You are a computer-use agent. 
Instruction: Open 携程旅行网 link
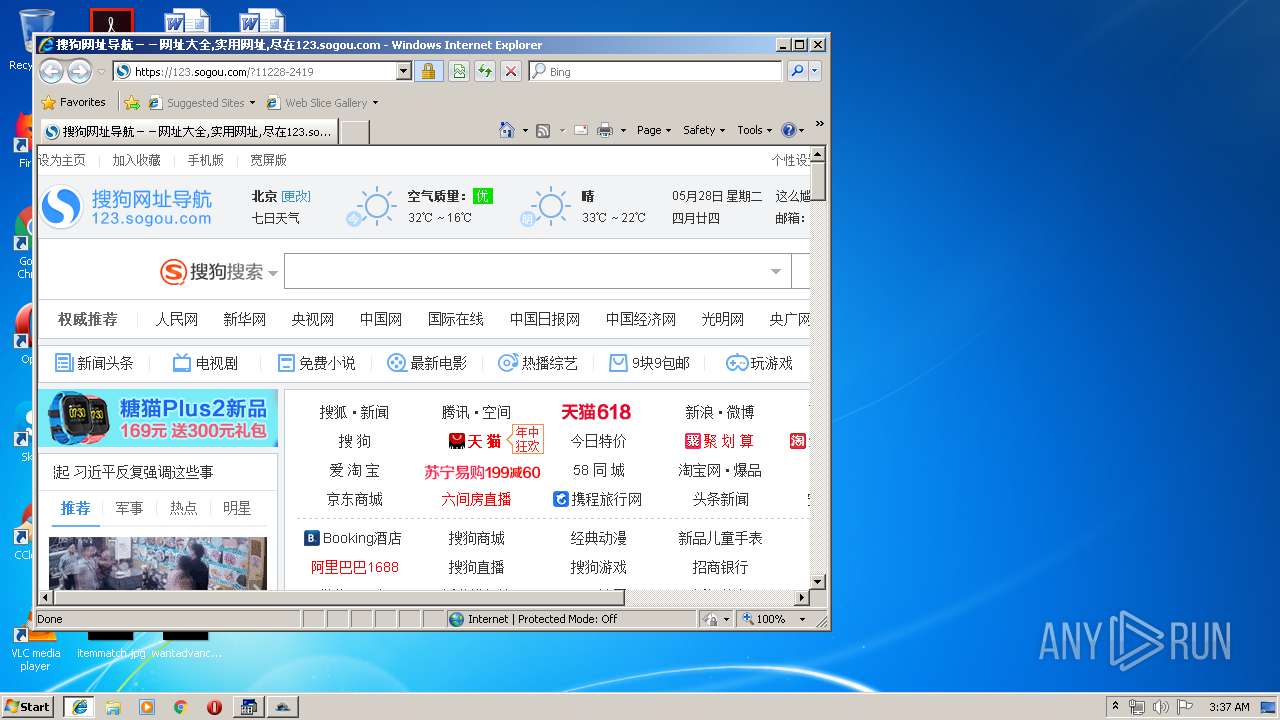pyautogui.click(x=598, y=499)
